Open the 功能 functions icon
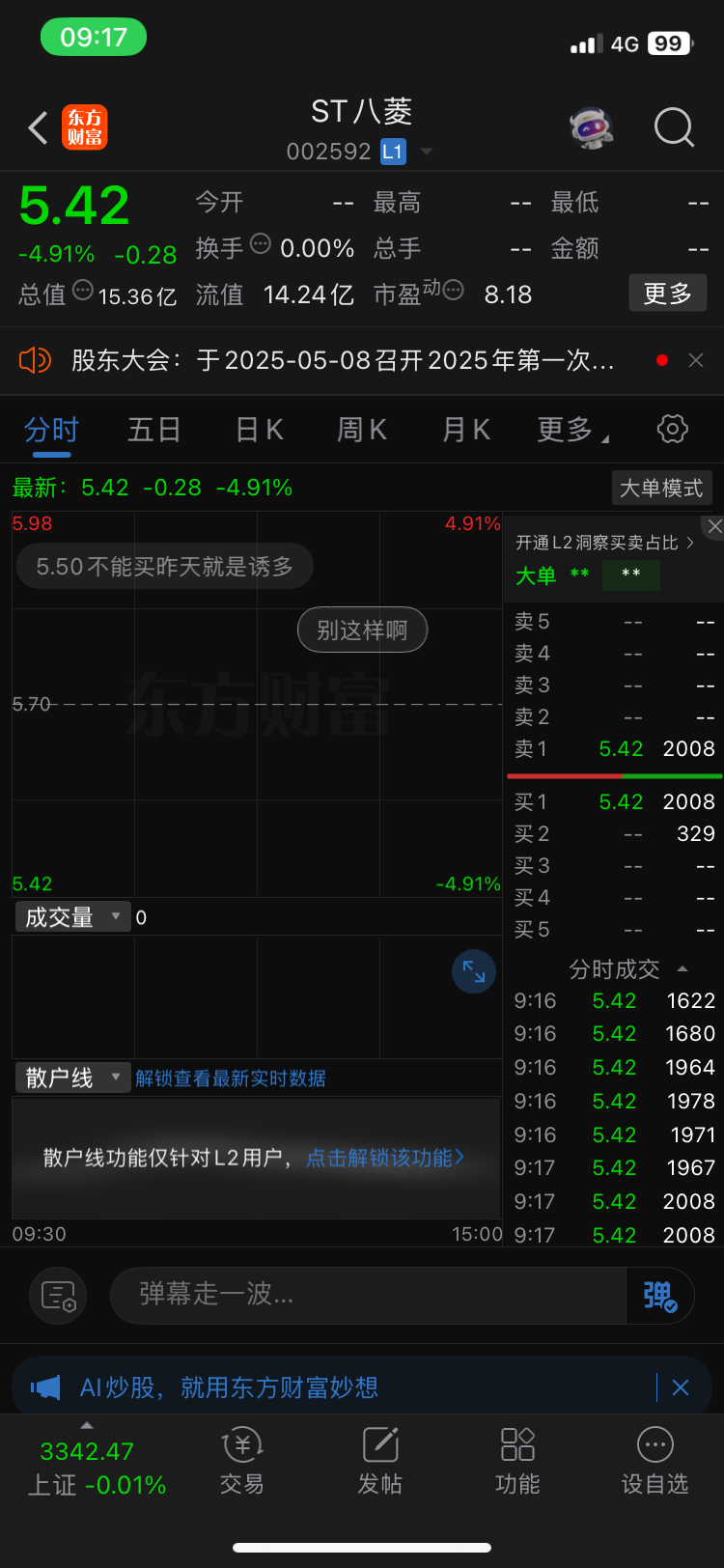 (x=517, y=1461)
